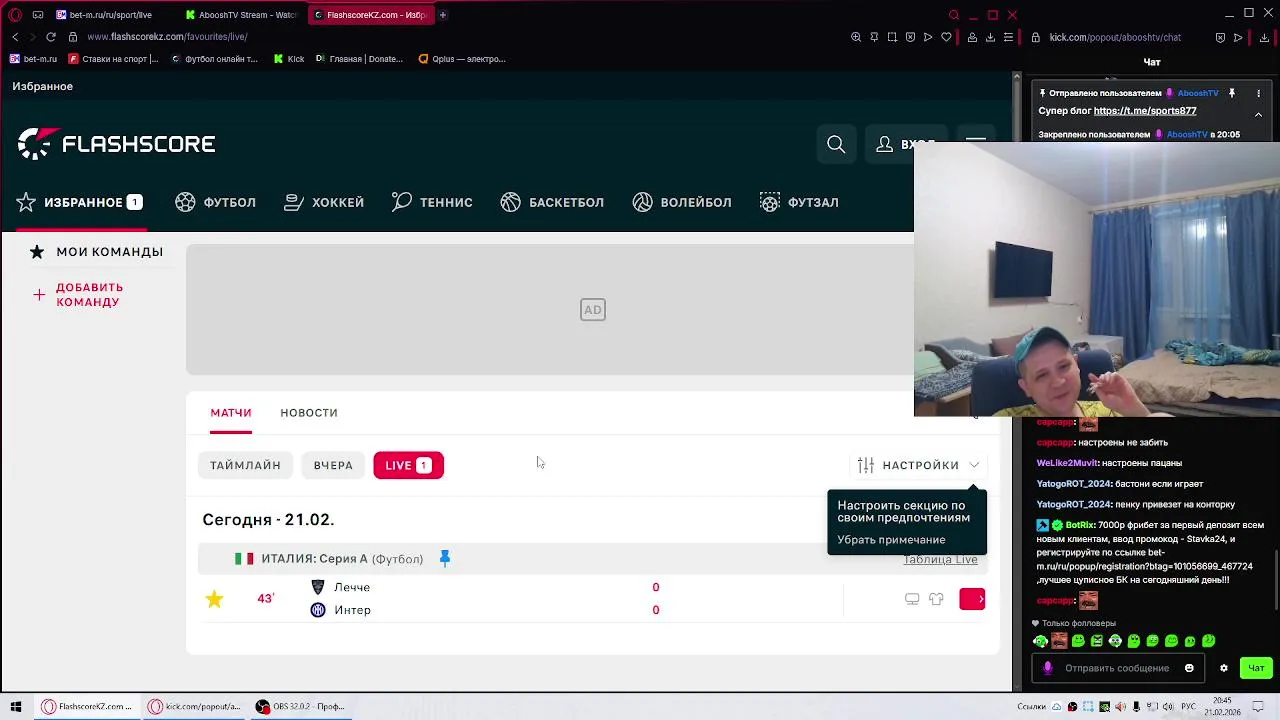This screenshot has width=1280, height=720.
Task: Click the Opera logo menu button
Action: click(x=15, y=15)
